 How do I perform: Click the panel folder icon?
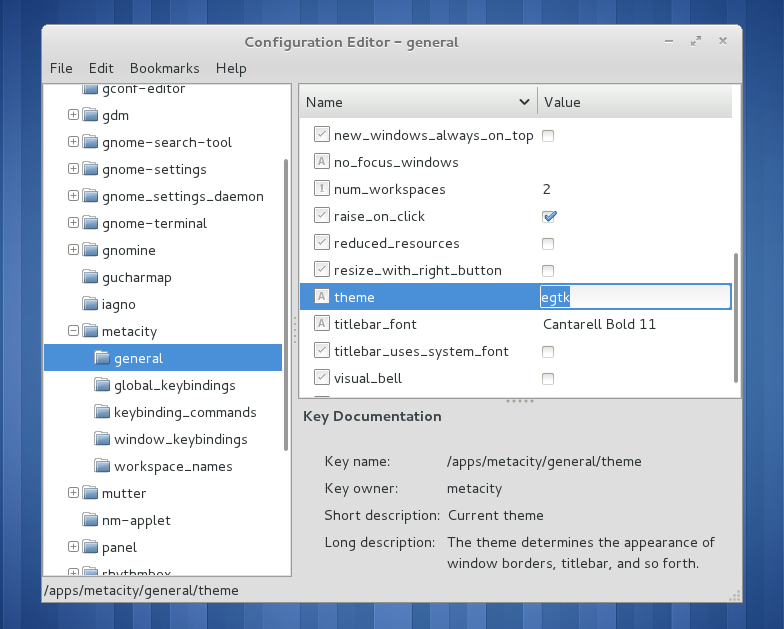click(x=90, y=547)
